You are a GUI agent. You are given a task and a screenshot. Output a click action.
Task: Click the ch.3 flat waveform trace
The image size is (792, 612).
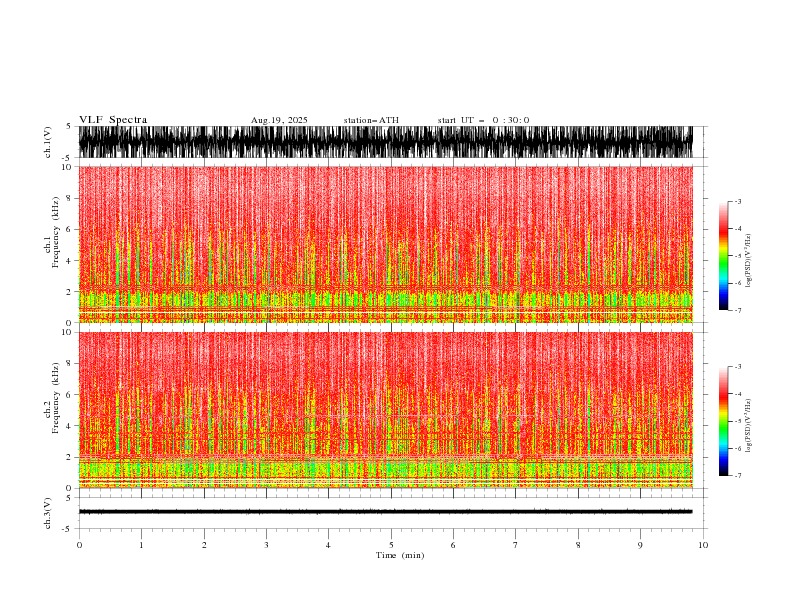click(x=385, y=512)
